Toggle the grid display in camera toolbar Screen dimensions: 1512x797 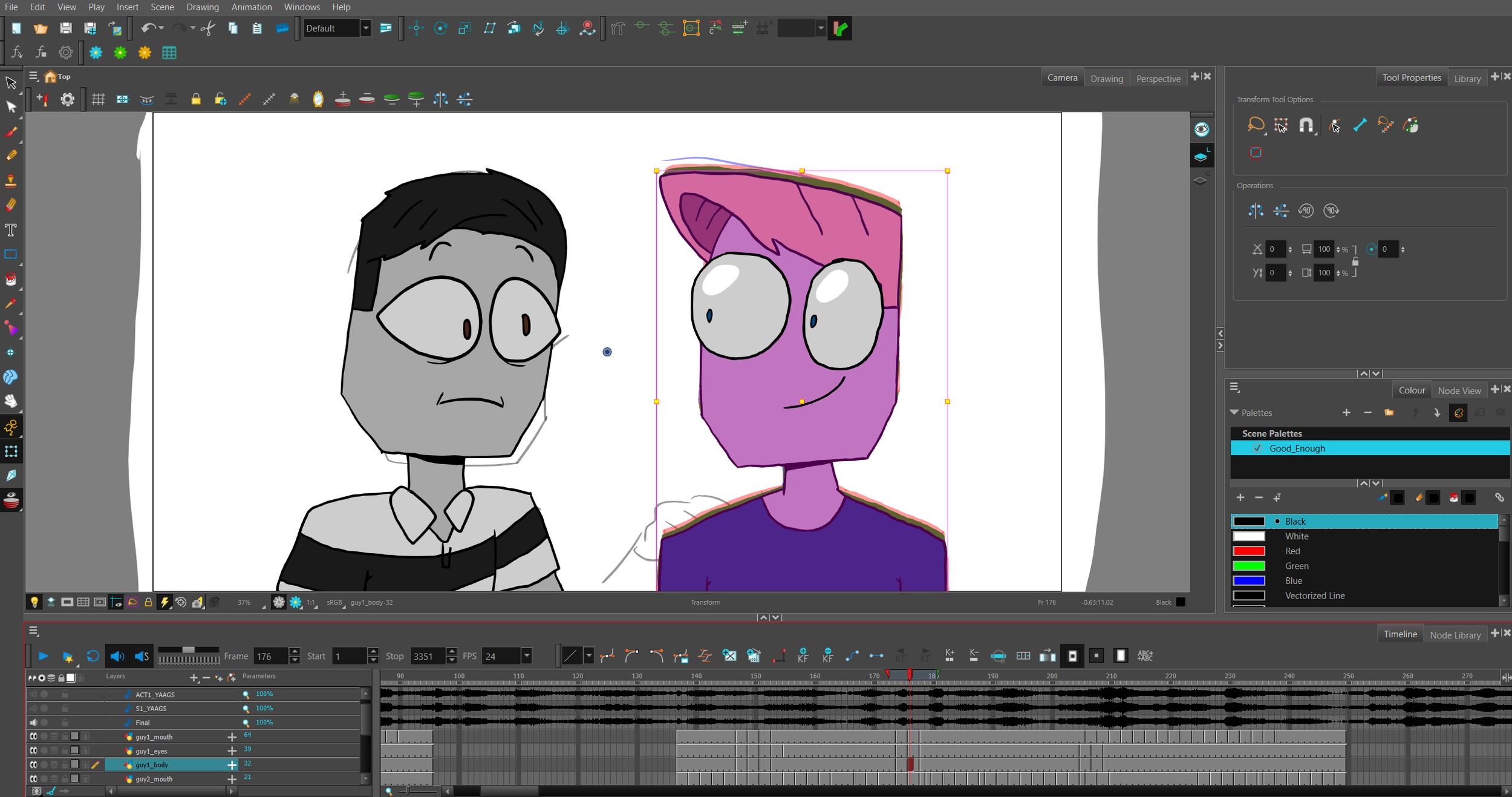point(98,99)
